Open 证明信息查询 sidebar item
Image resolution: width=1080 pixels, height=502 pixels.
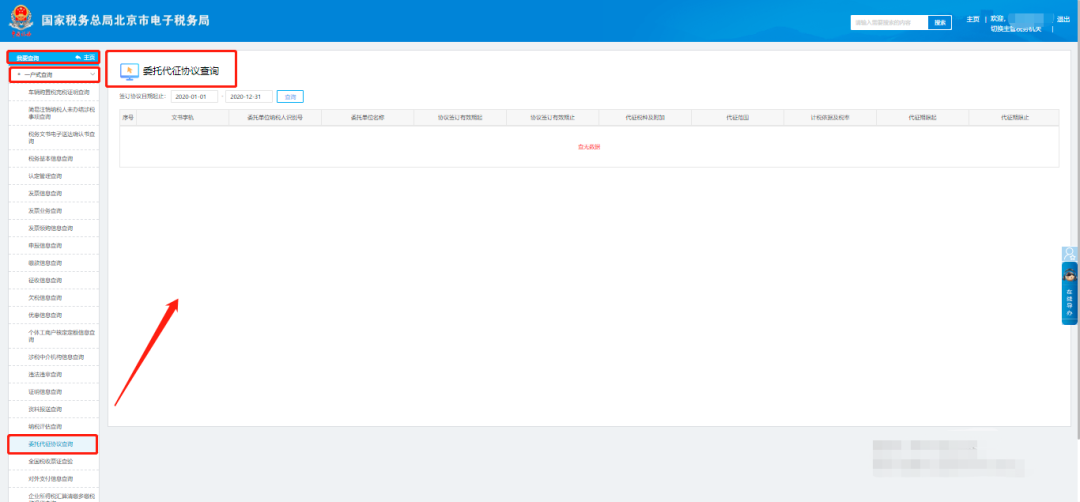point(45,392)
